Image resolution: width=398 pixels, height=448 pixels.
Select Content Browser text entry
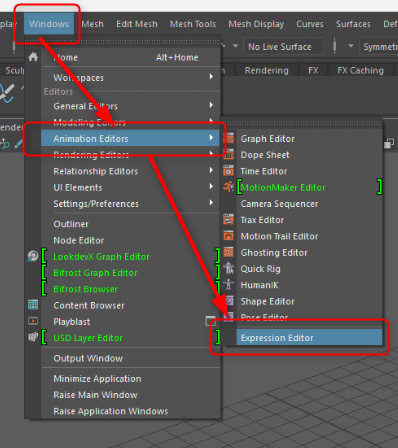(89, 305)
